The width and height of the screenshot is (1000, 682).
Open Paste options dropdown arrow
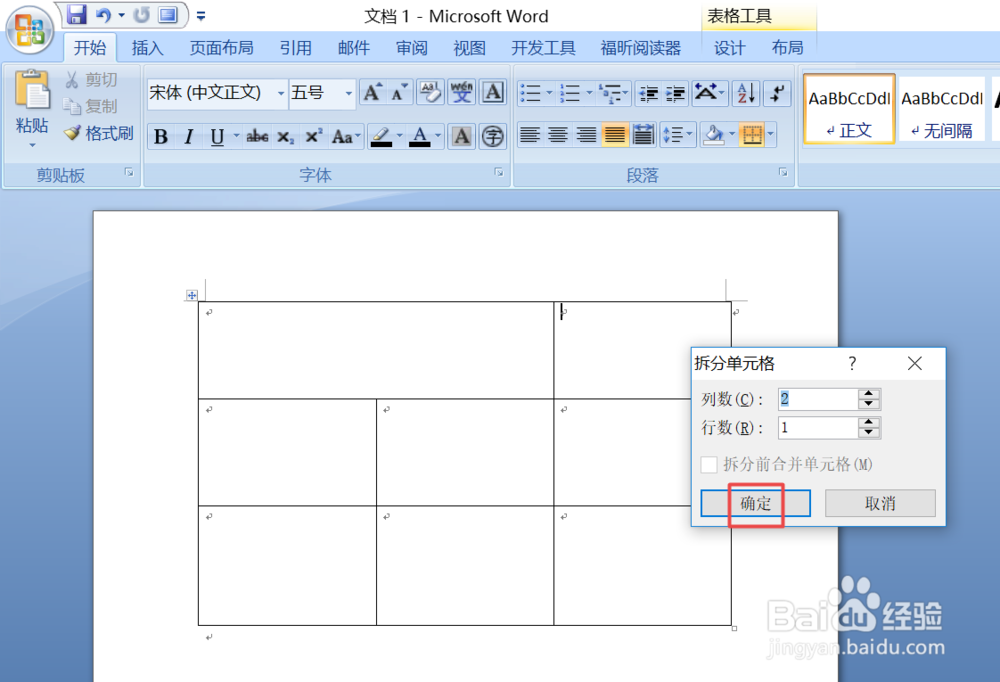click(32, 145)
